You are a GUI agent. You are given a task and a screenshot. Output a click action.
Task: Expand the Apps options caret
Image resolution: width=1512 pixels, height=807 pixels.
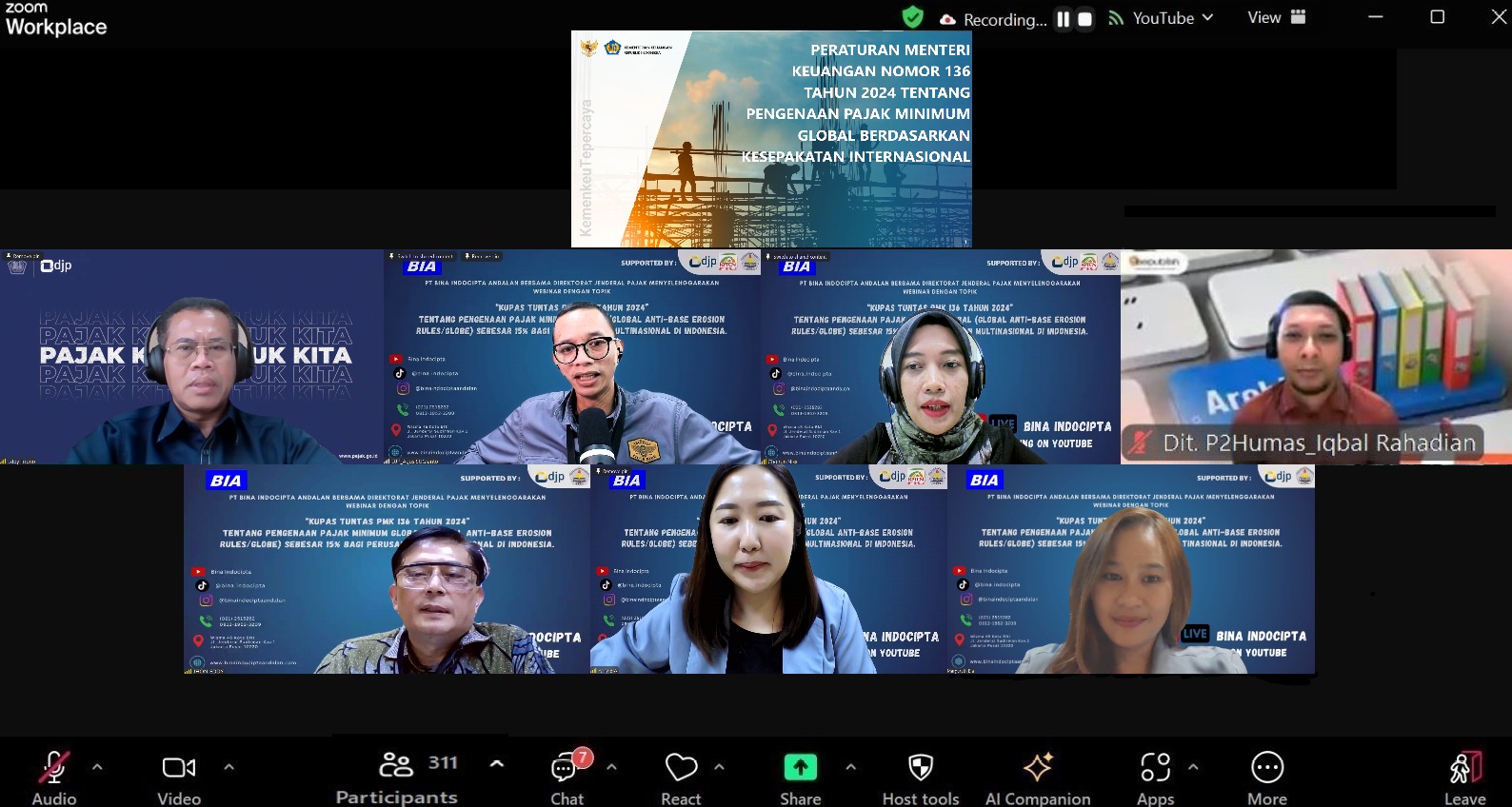click(x=1193, y=767)
